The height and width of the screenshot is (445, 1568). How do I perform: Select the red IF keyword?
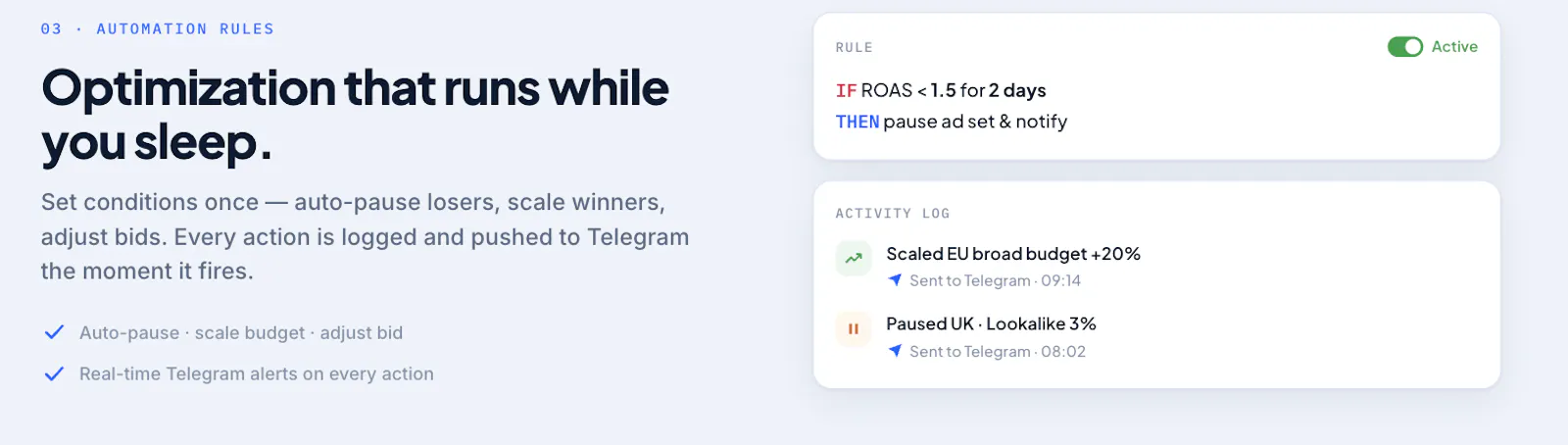pyautogui.click(x=846, y=91)
